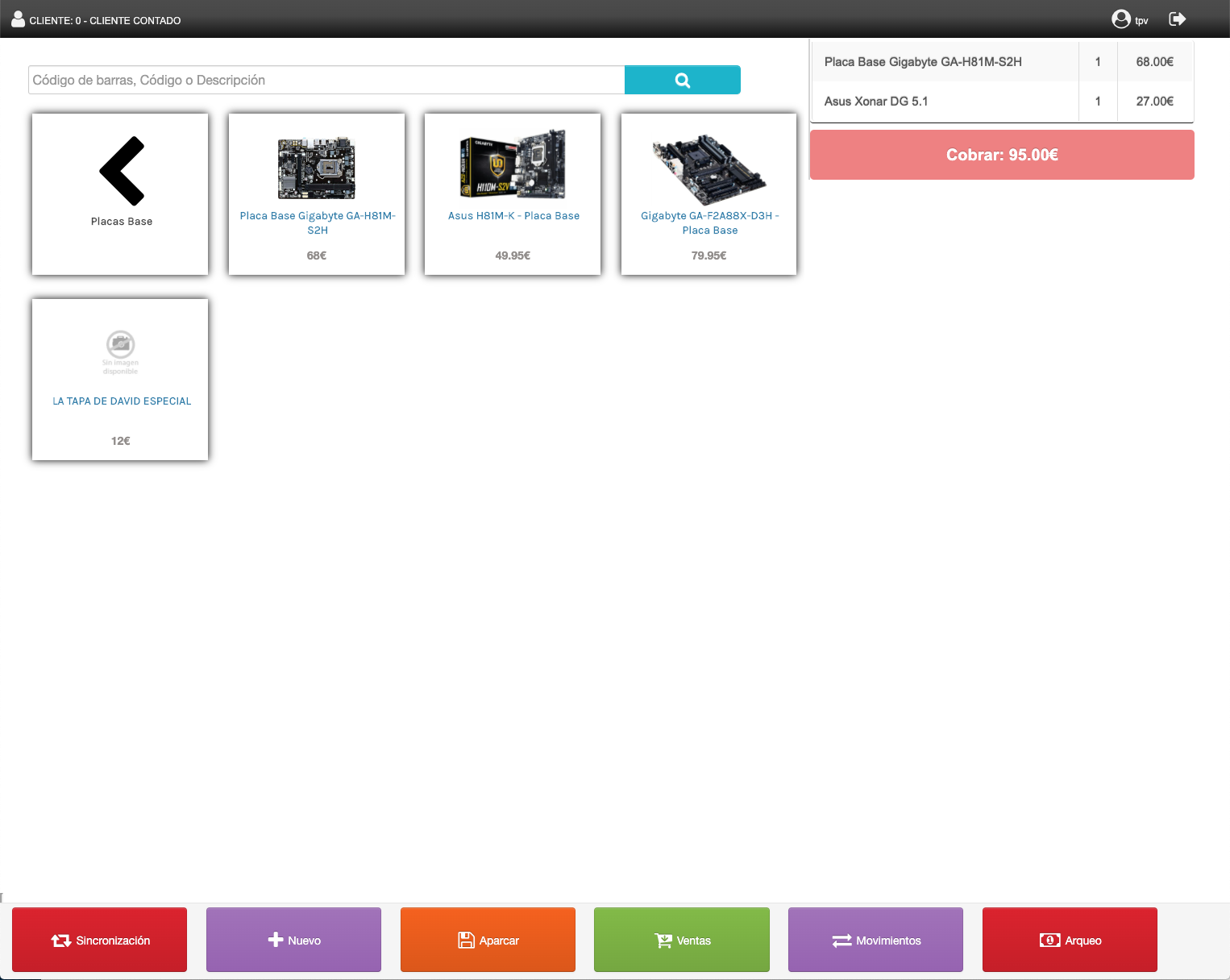The height and width of the screenshot is (980, 1230).
Task: Click the 27.00€ price in ticket
Action: pos(1154,102)
